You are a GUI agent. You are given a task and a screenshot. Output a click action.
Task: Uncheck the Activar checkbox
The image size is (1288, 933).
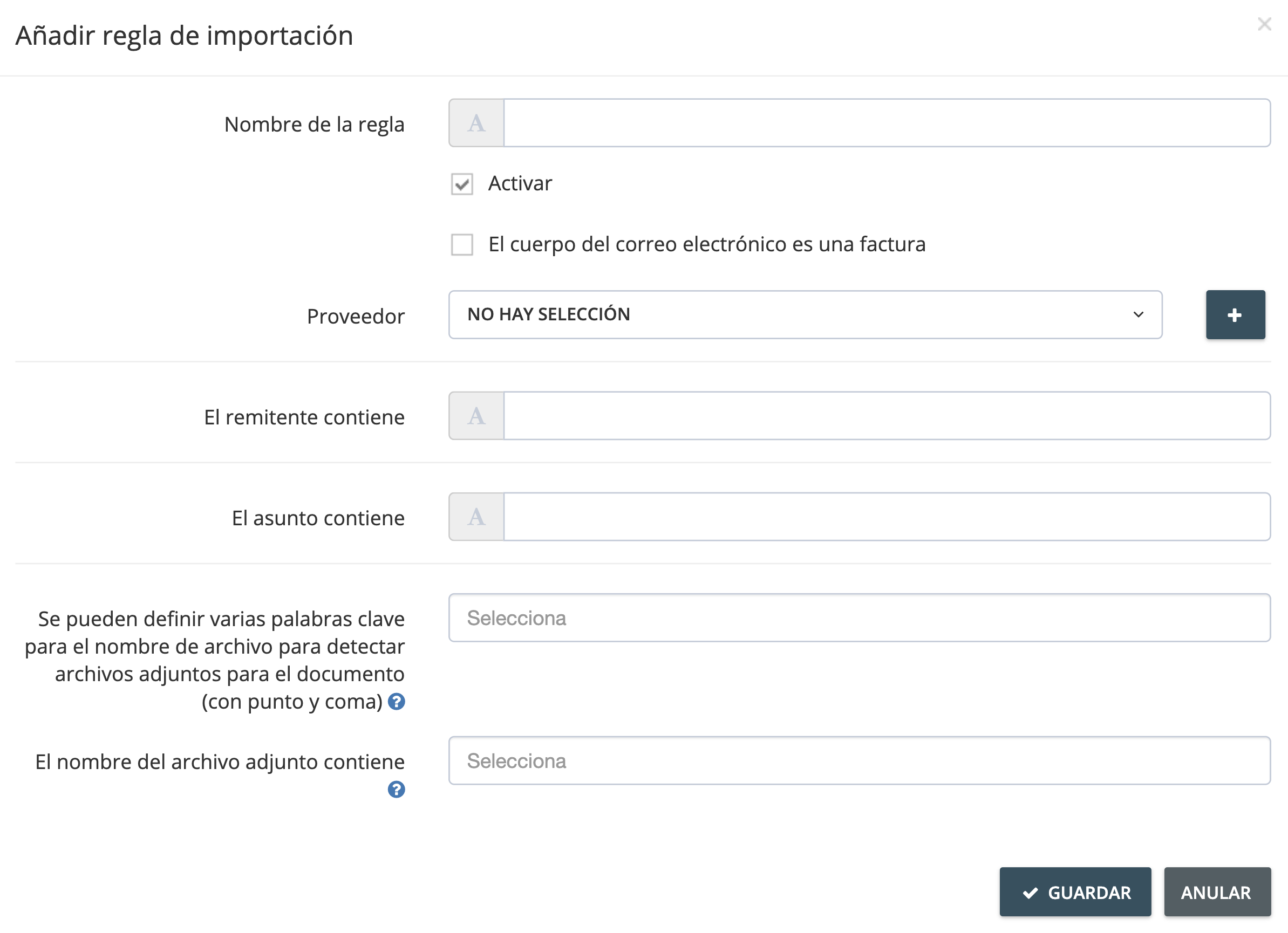[x=462, y=184]
